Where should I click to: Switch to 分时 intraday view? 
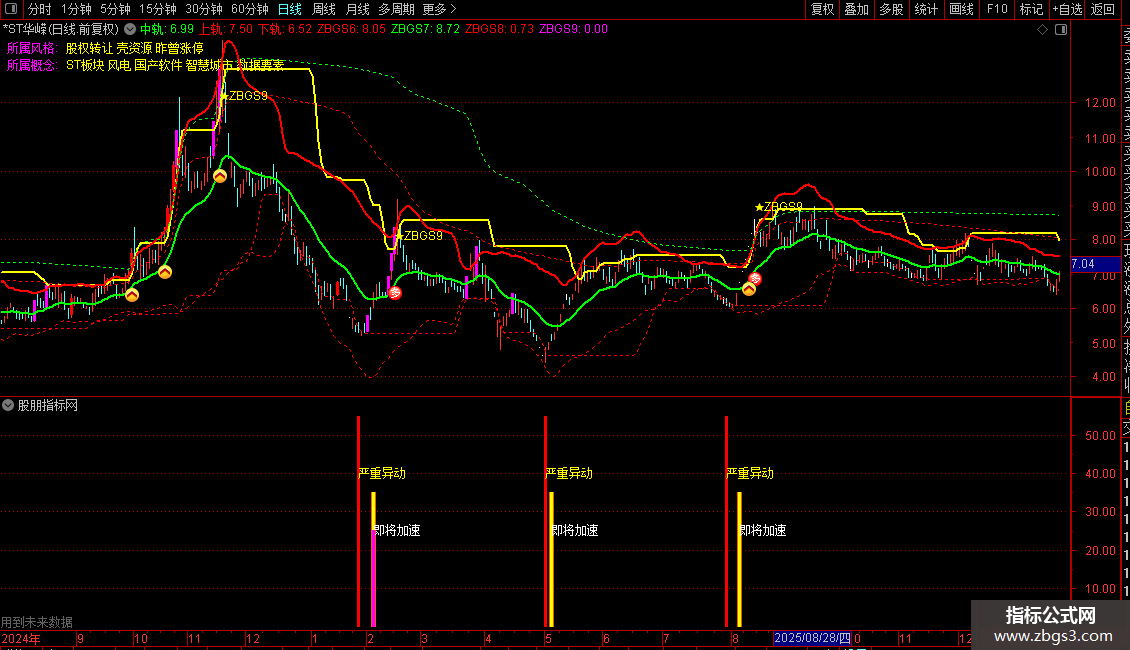coord(39,9)
